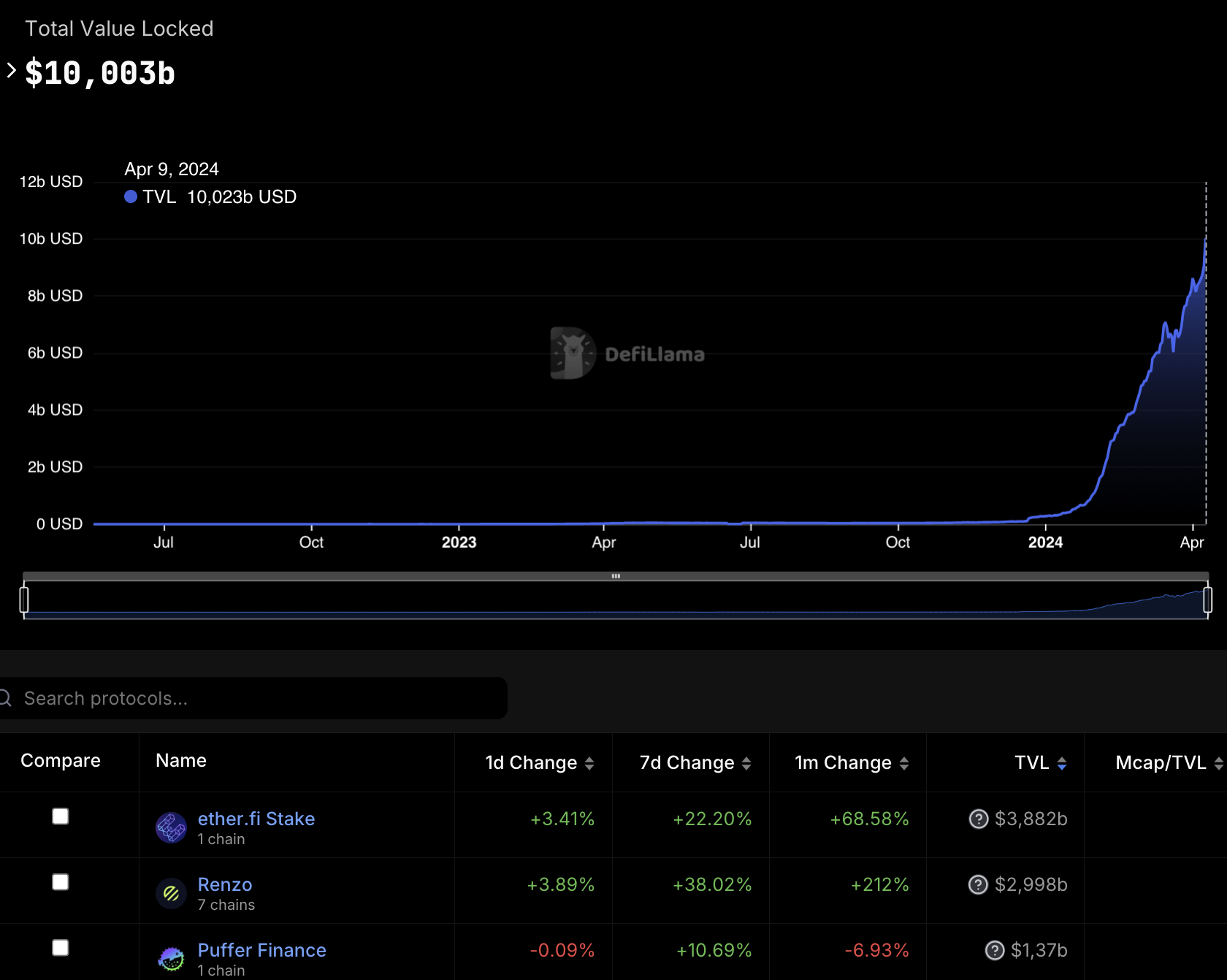Click the '+38.02%' 7d change cell
1227x980 pixels.
(x=712, y=884)
